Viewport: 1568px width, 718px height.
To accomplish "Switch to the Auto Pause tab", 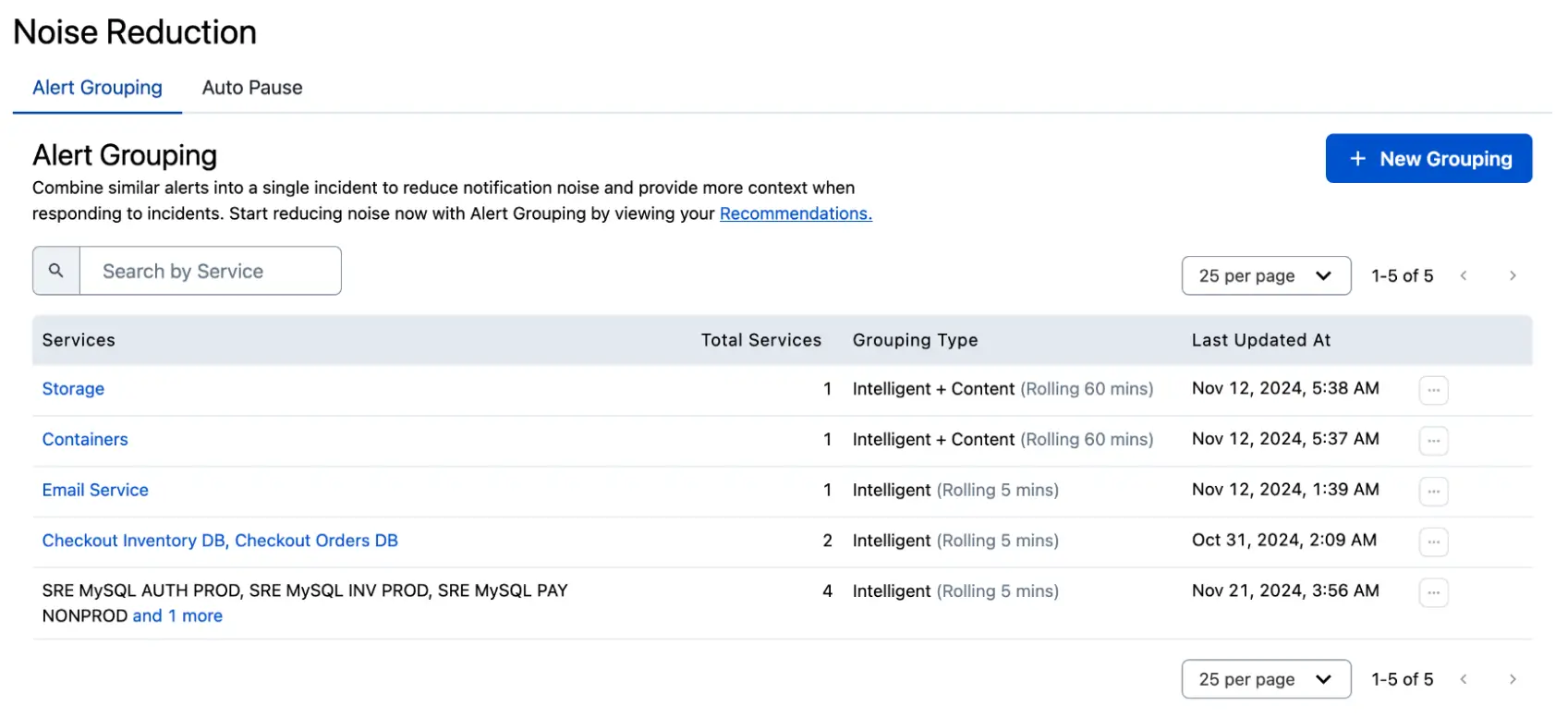I will pyautogui.click(x=252, y=88).
